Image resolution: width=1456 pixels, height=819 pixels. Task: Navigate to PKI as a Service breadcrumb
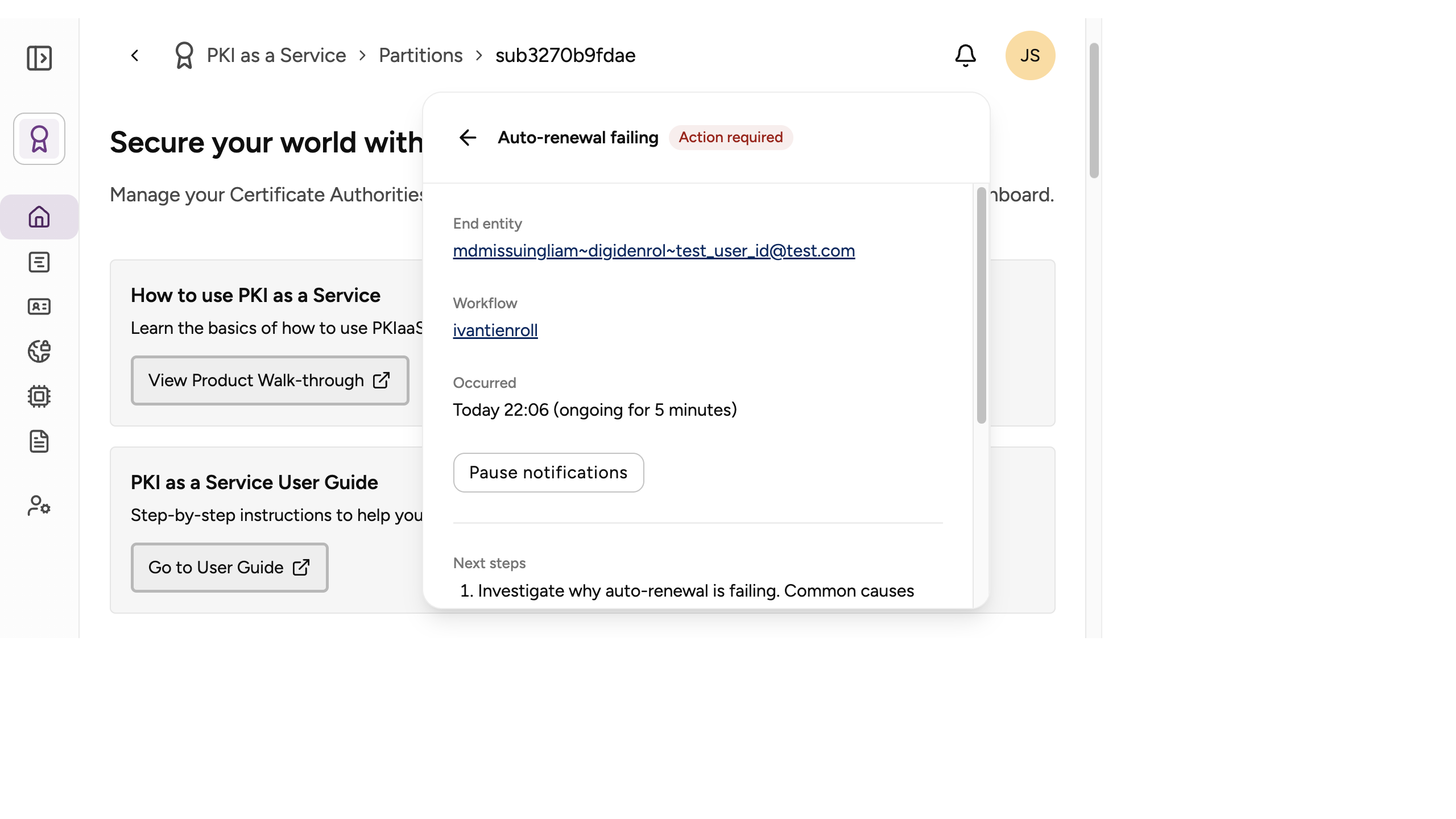[276, 56]
